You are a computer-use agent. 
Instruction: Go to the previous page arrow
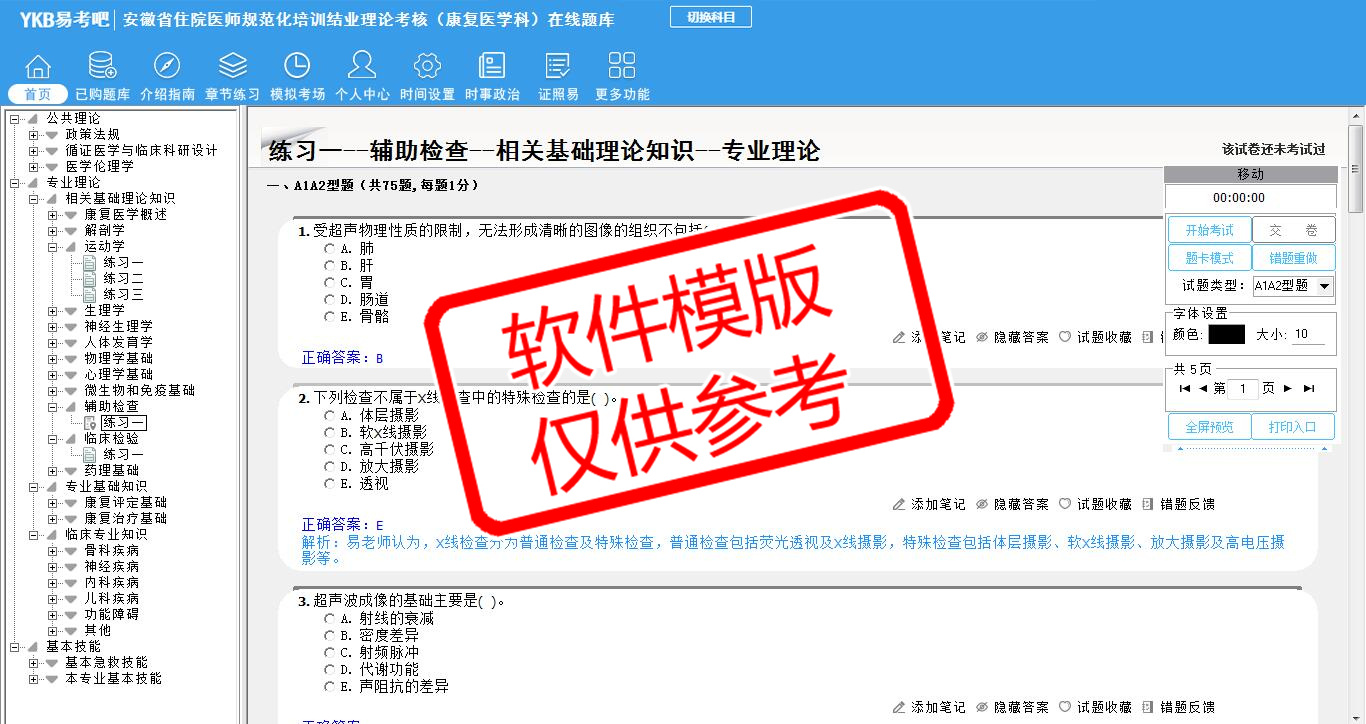click(x=1203, y=388)
